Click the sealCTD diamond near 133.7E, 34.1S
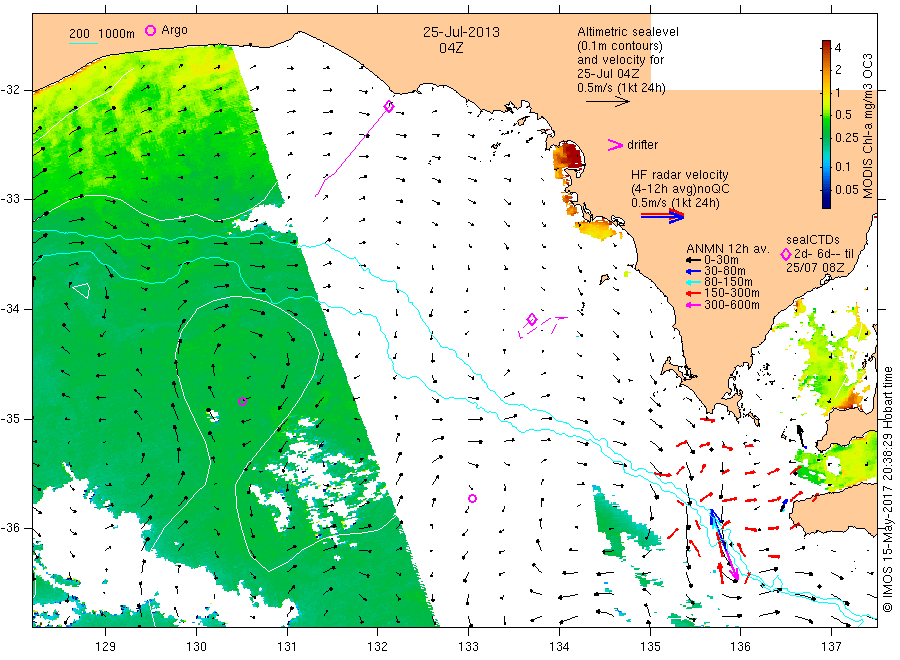 (x=532, y=319)
